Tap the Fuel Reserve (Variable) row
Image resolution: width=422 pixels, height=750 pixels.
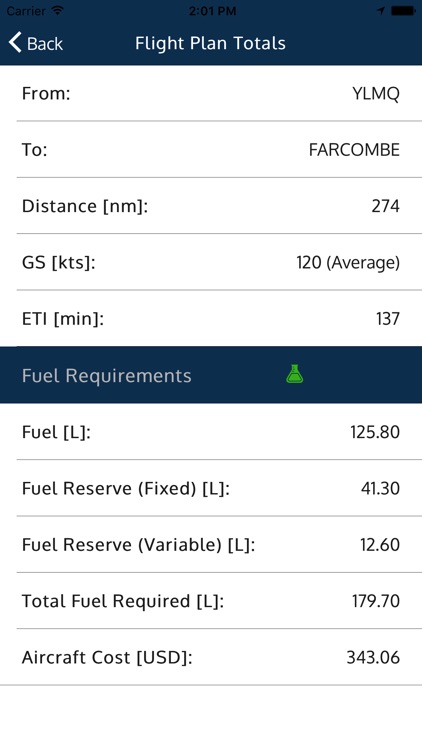click(211, 544)
